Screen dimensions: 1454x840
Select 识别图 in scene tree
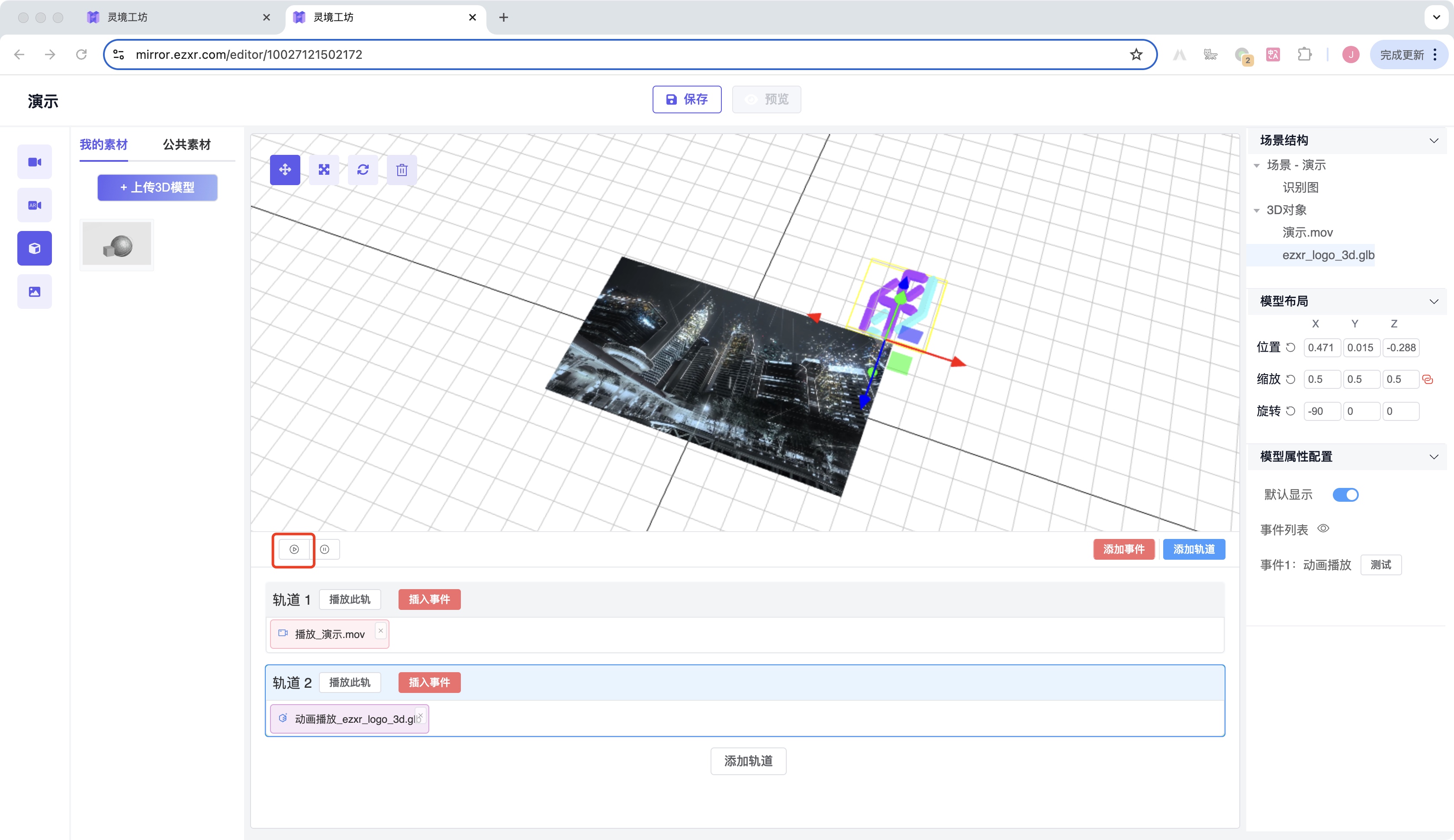(1300, 187)
